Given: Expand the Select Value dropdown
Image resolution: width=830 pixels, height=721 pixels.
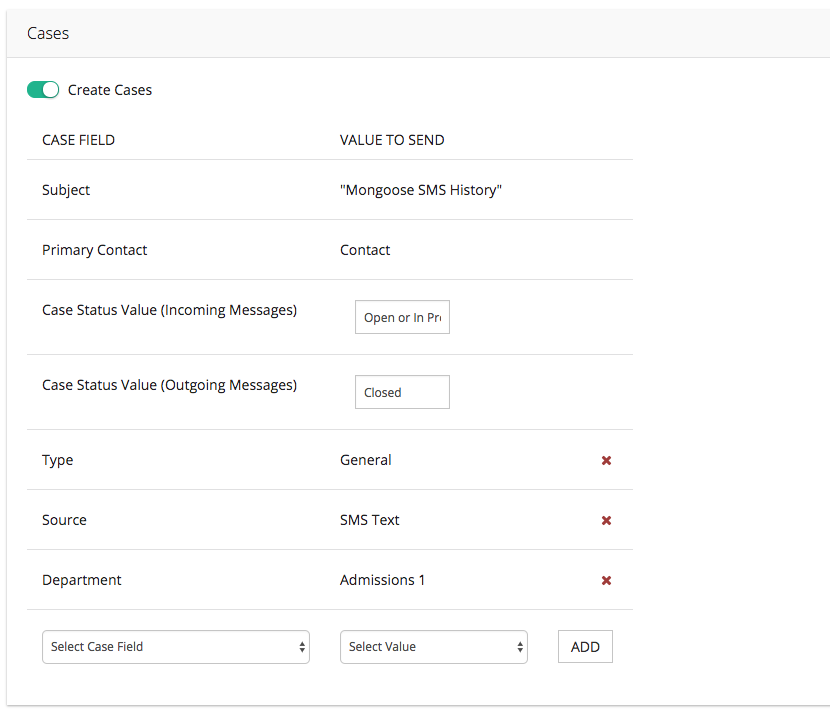Looking at the screenshot, I should (x=433, y=647).
